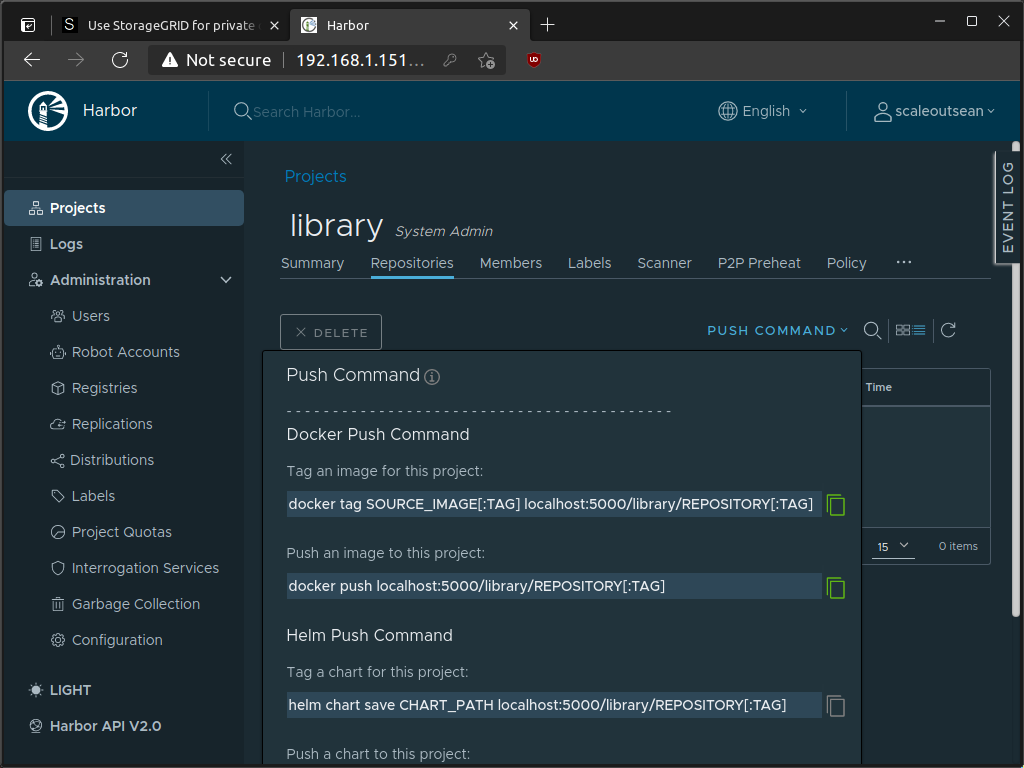This screenshot has width=1024, height=768.
Task: Switch to the Repositories tab
Action: [x=412, y=263]
